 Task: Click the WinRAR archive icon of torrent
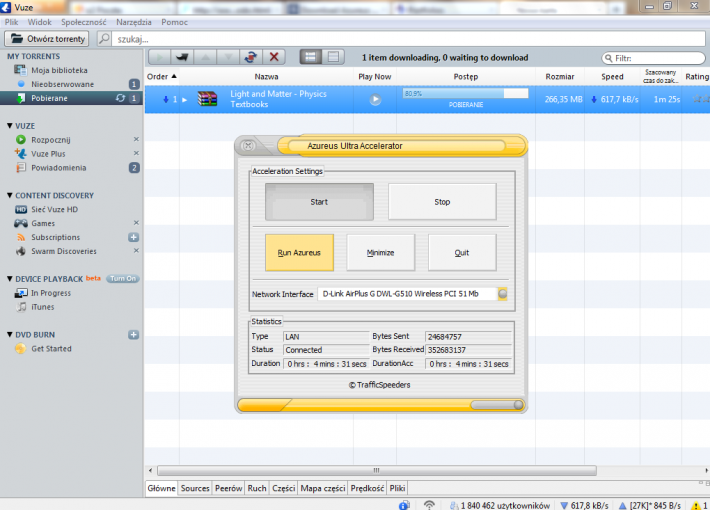click(207, 99)
